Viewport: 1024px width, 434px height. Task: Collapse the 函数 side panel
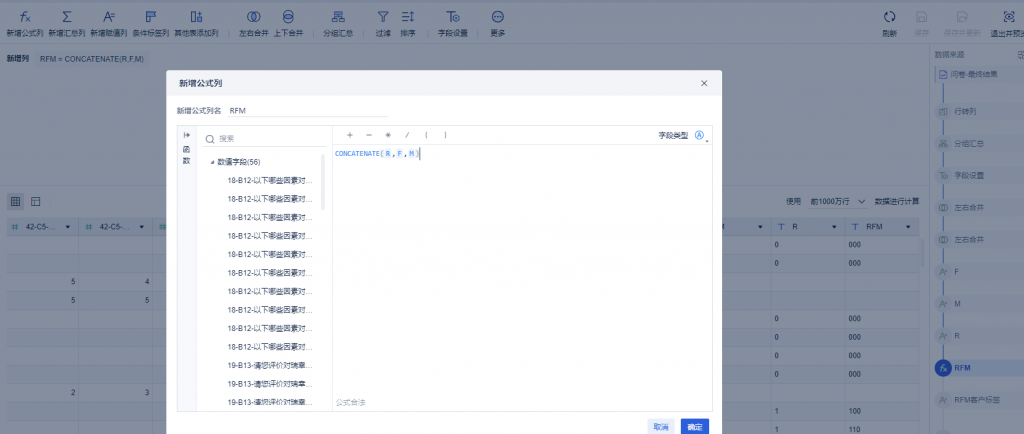pyautogui.click(x=187, y=135)
